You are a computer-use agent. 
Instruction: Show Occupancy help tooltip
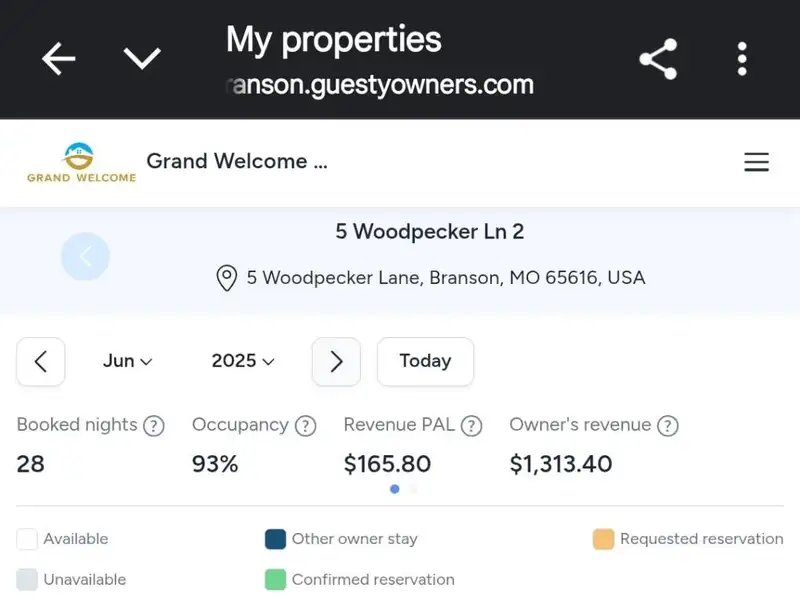305,426
